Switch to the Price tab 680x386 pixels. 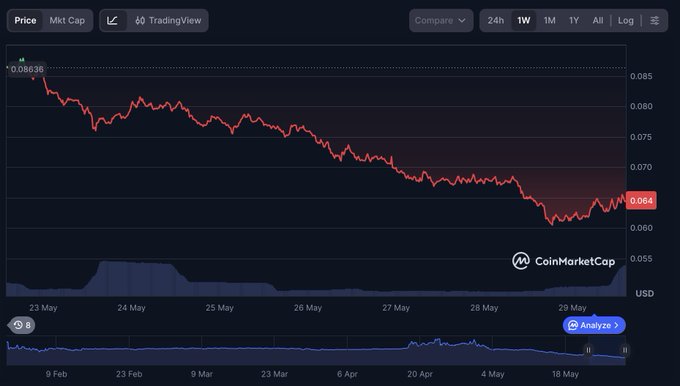tap(25, 20)
